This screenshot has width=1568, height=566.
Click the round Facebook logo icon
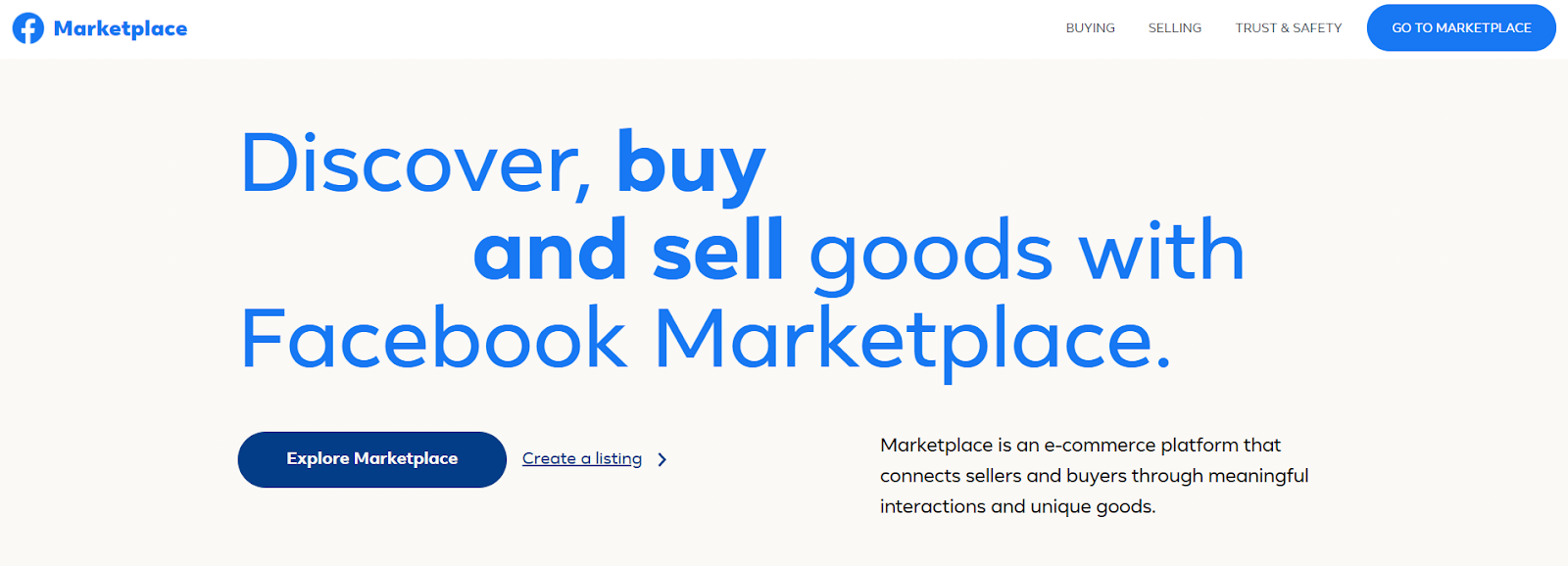coord(28,28)
